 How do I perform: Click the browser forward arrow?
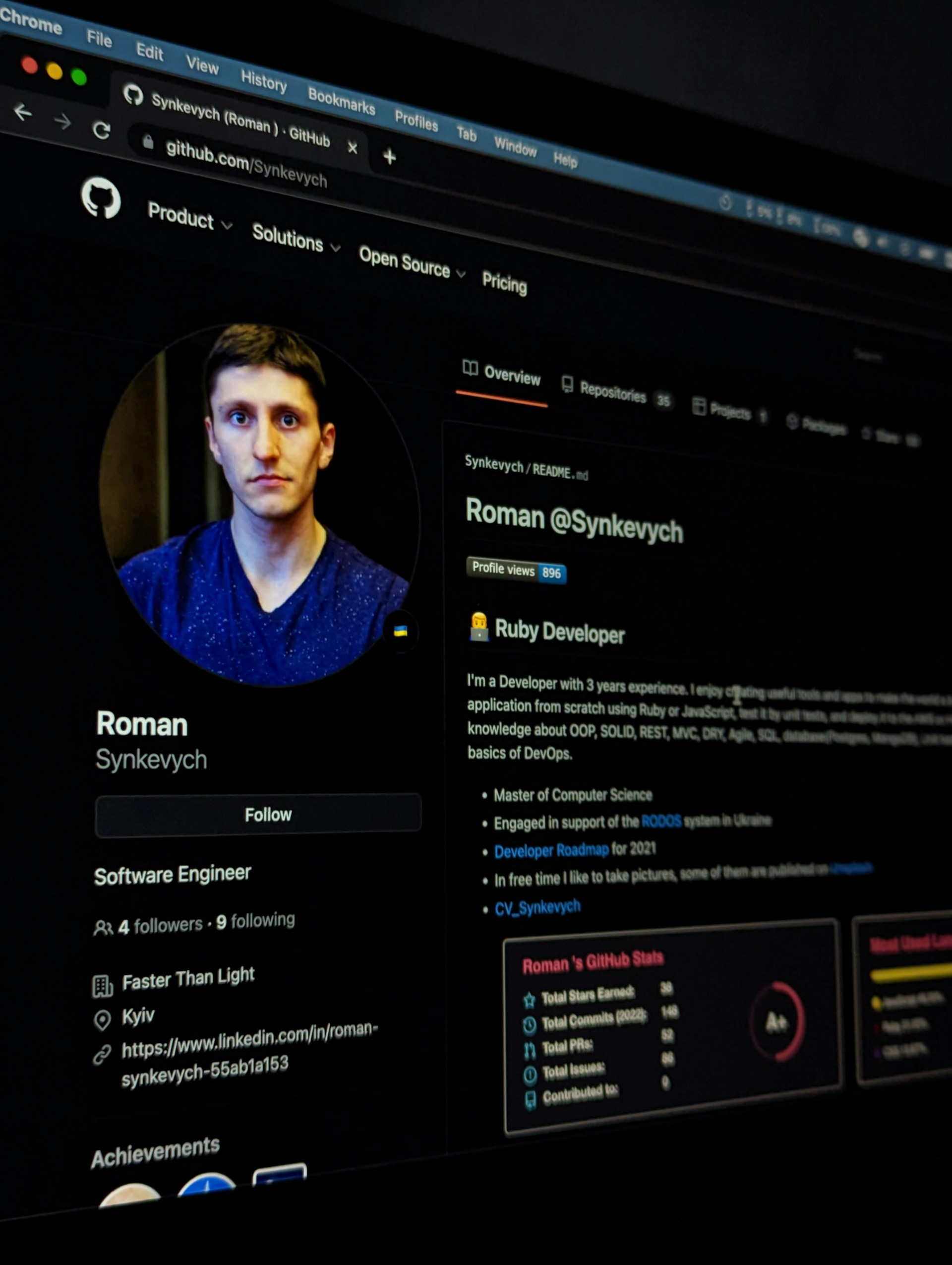click(63, 121)
